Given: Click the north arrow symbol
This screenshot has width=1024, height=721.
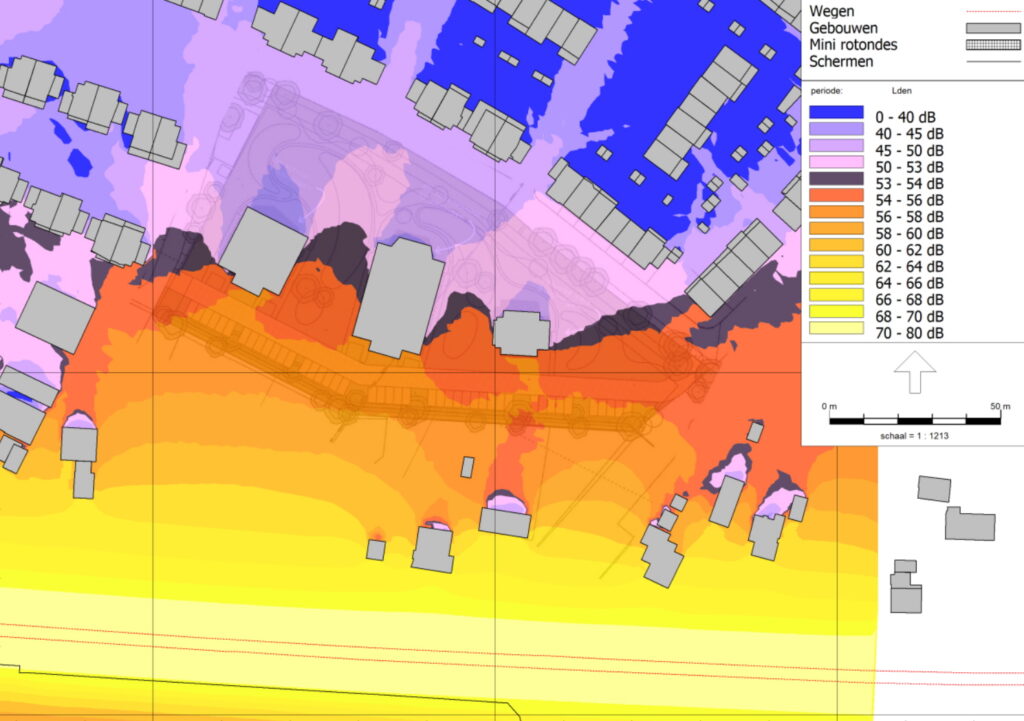Looking at the screenshot, I should click(x=915, y=372).
